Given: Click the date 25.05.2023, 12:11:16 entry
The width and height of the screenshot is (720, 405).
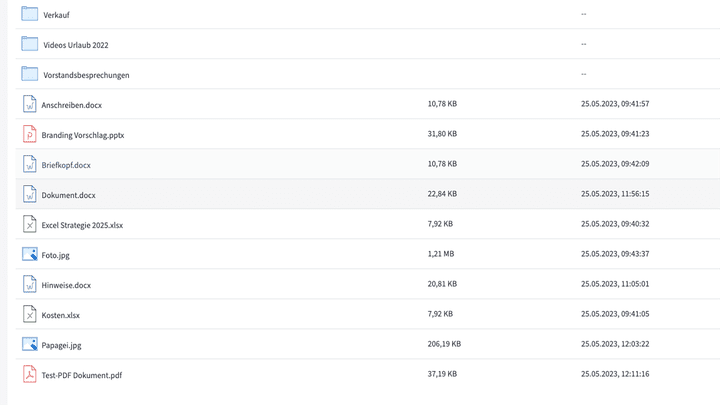Looking at the screenshot, I should pos(615,374).
